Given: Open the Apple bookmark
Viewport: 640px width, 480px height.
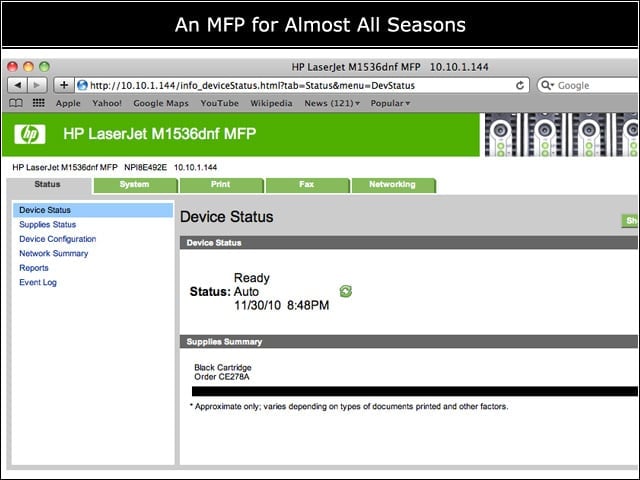Looking at the screenshot, I should pyautogui.click(x=68, y=103).
